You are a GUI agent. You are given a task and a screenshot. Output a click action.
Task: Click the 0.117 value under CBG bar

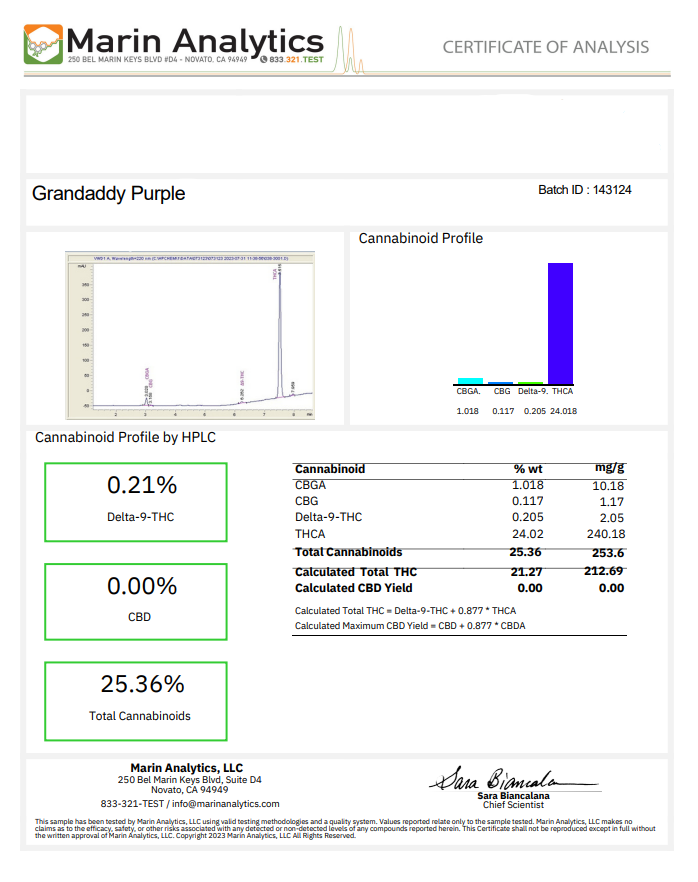(503, 411)
